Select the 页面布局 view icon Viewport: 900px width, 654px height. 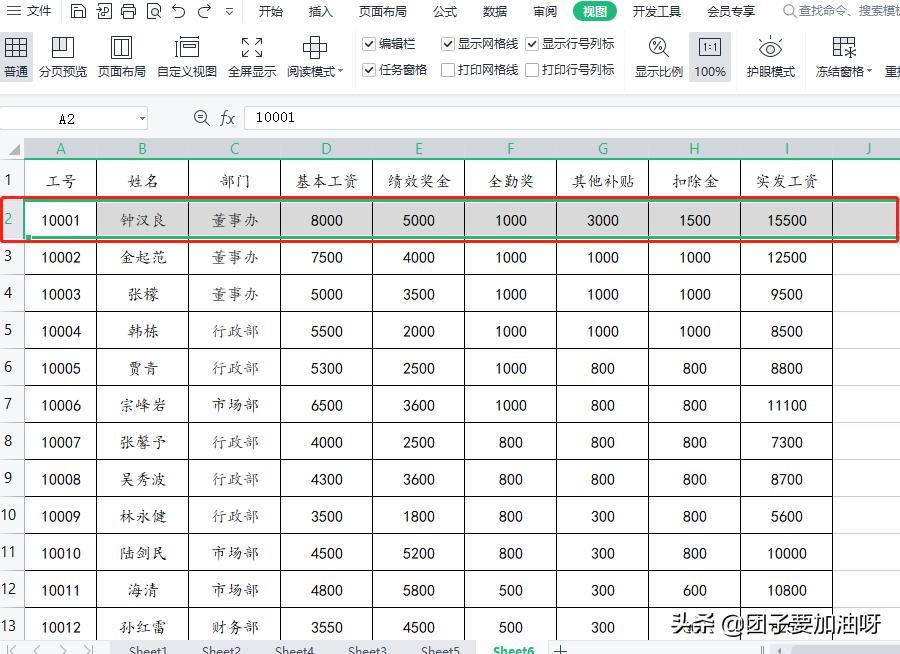(x=121, y=57)
